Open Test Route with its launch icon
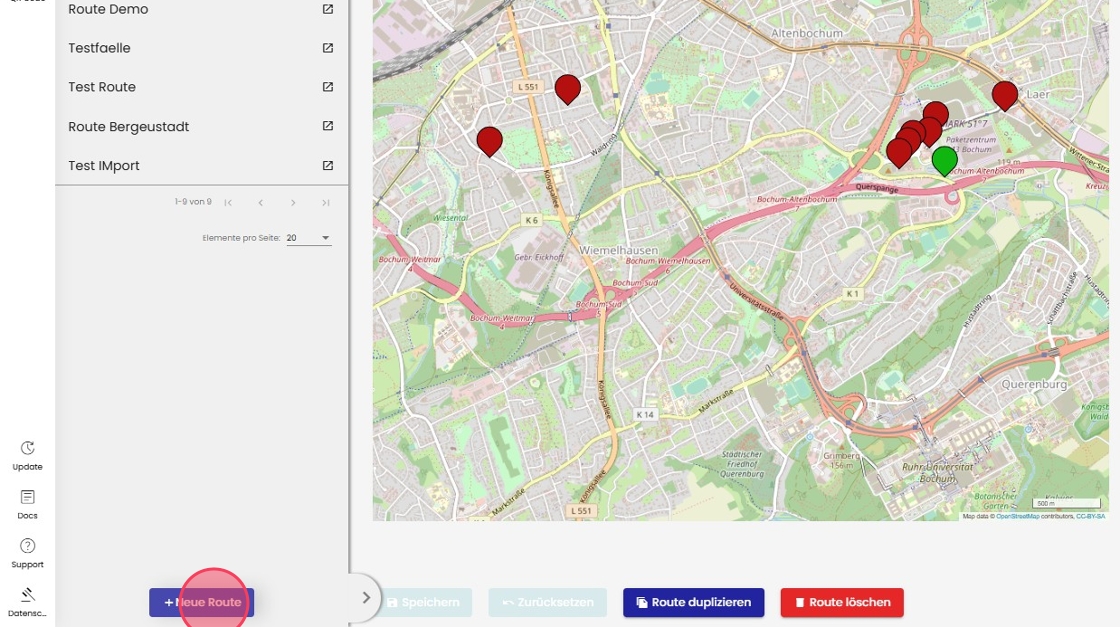Image resolution: width=1120 pixels, height=627 pixels. [328, 87]
